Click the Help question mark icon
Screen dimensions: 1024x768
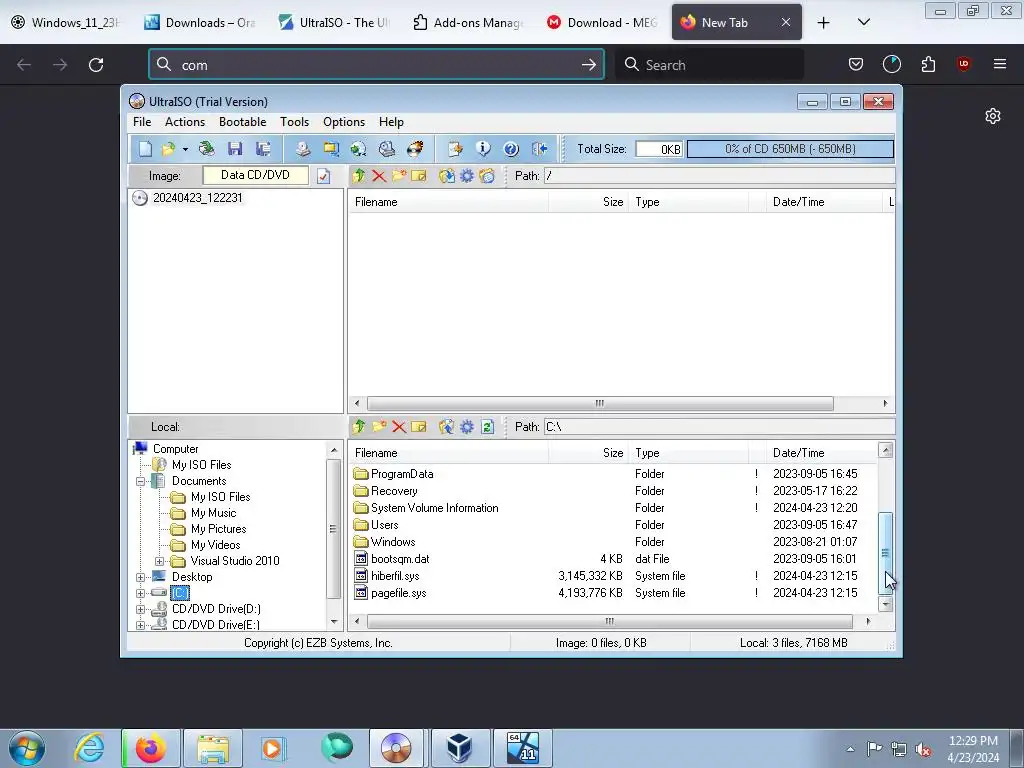pos(511,149)
